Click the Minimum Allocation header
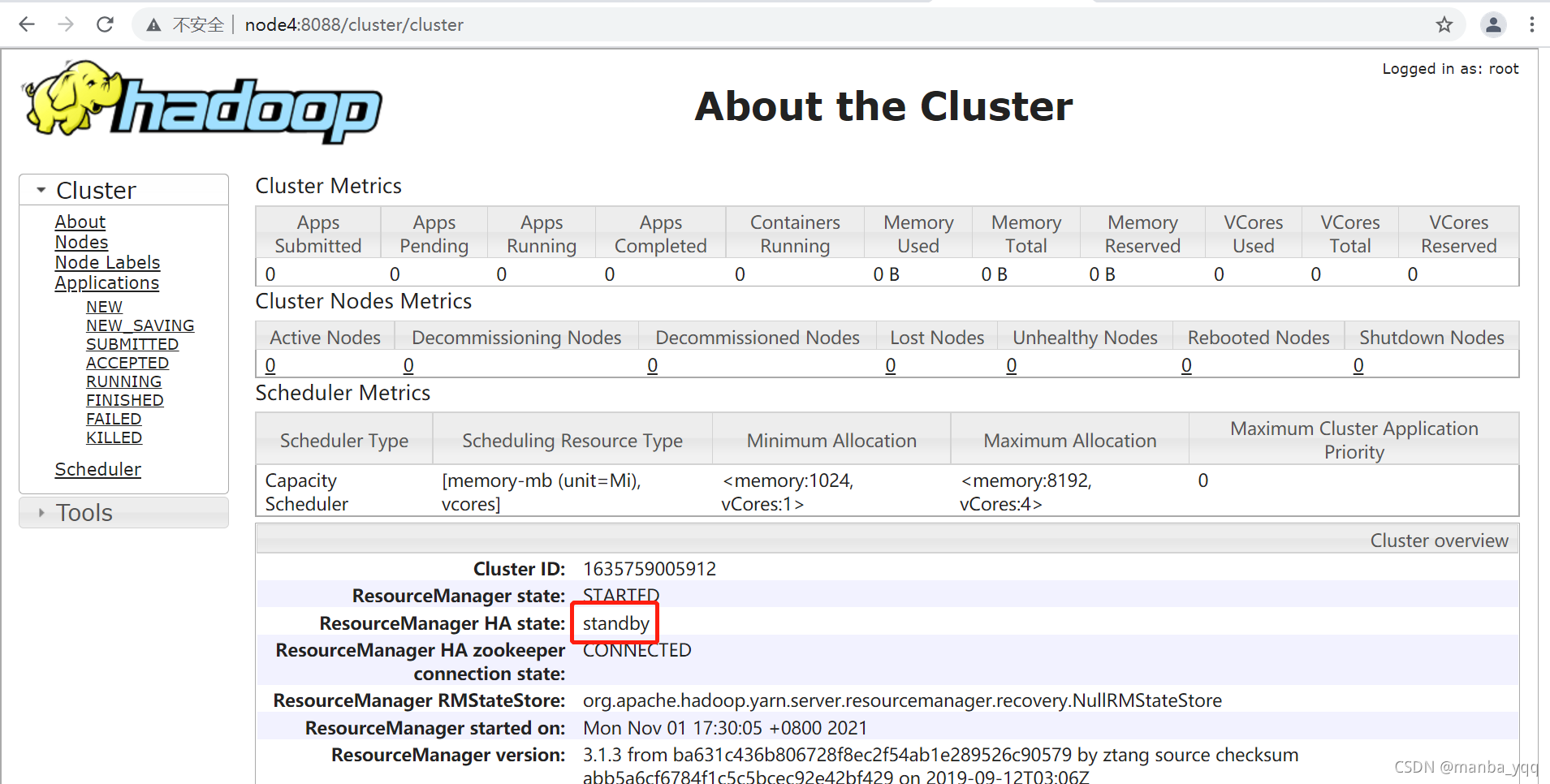The image size is (1550, 784). point(831,440)
